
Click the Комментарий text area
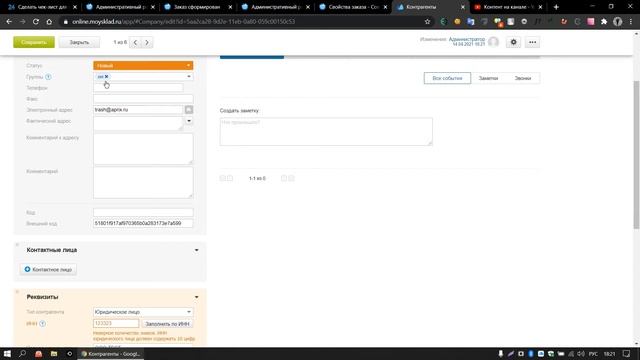pyautogui.click(x=143, y=182)
